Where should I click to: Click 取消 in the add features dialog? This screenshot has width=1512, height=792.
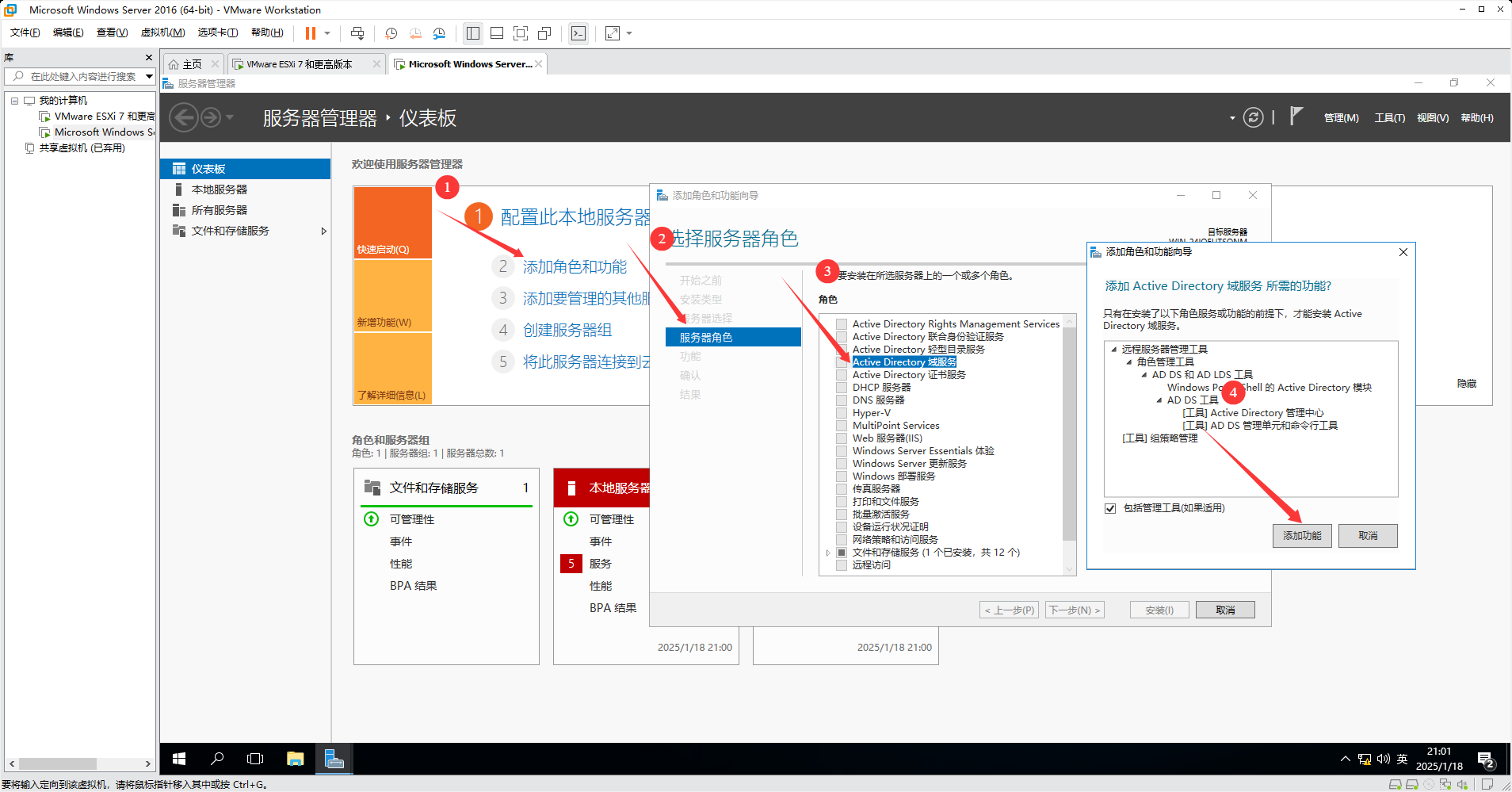point(1368,536)
